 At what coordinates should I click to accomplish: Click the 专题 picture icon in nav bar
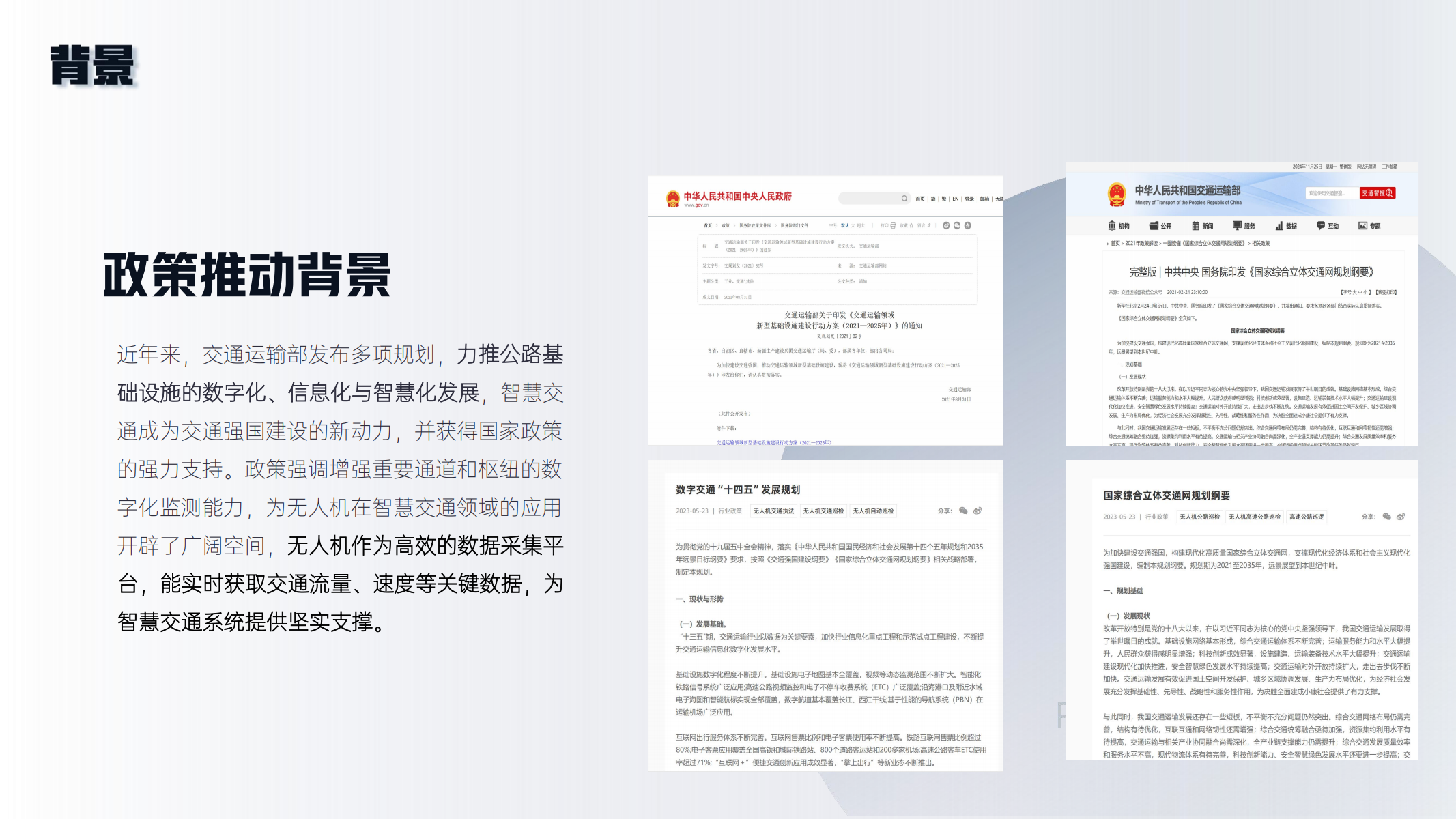pos(1362,226)
